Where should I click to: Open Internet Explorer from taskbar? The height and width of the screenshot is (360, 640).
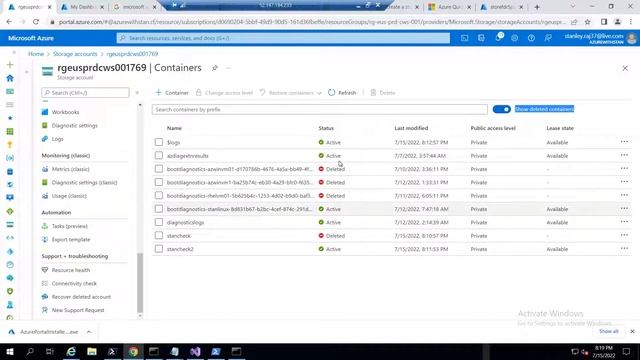[x=71, y=351]
